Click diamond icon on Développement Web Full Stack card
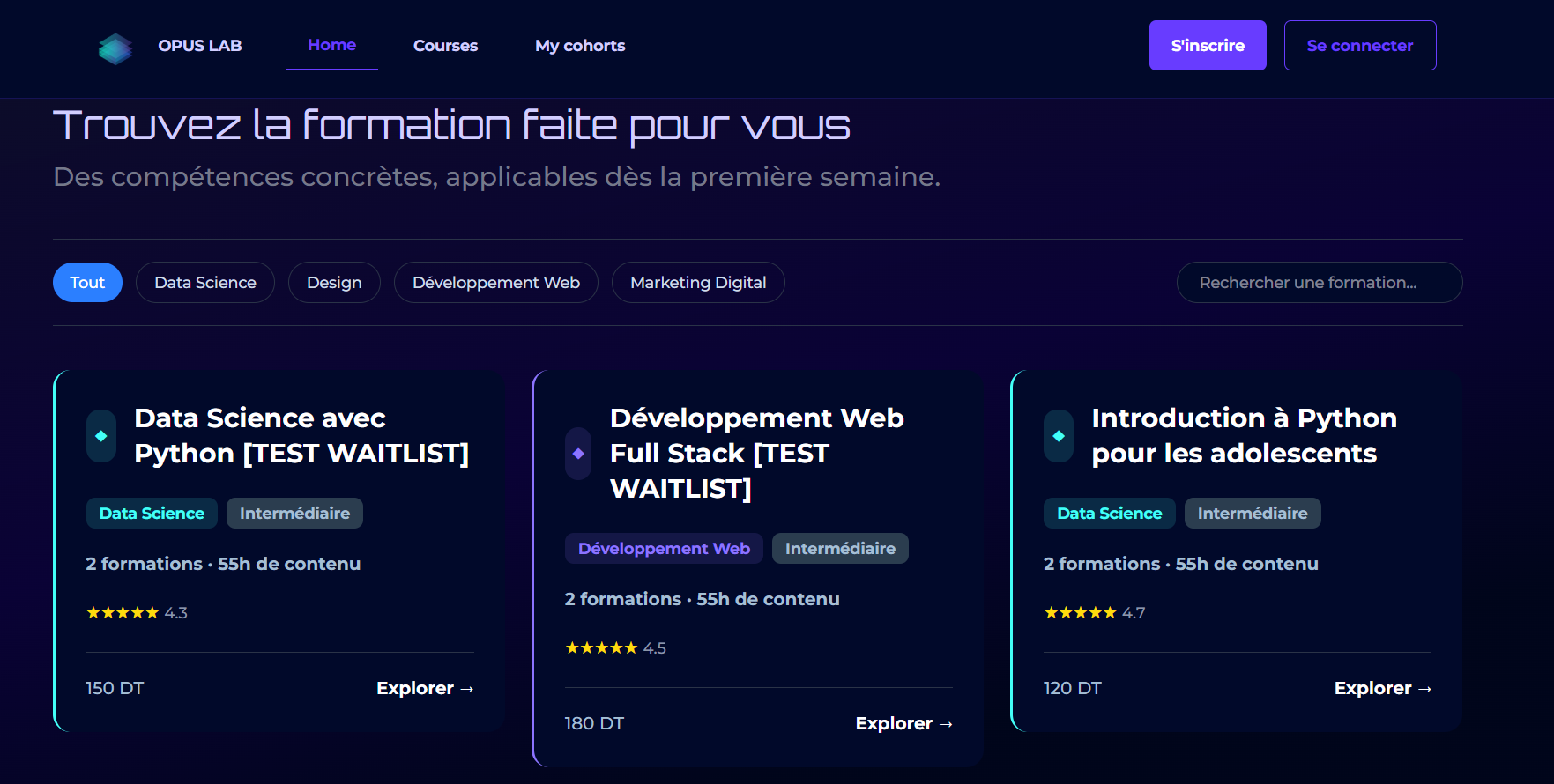 pos(578,454)
